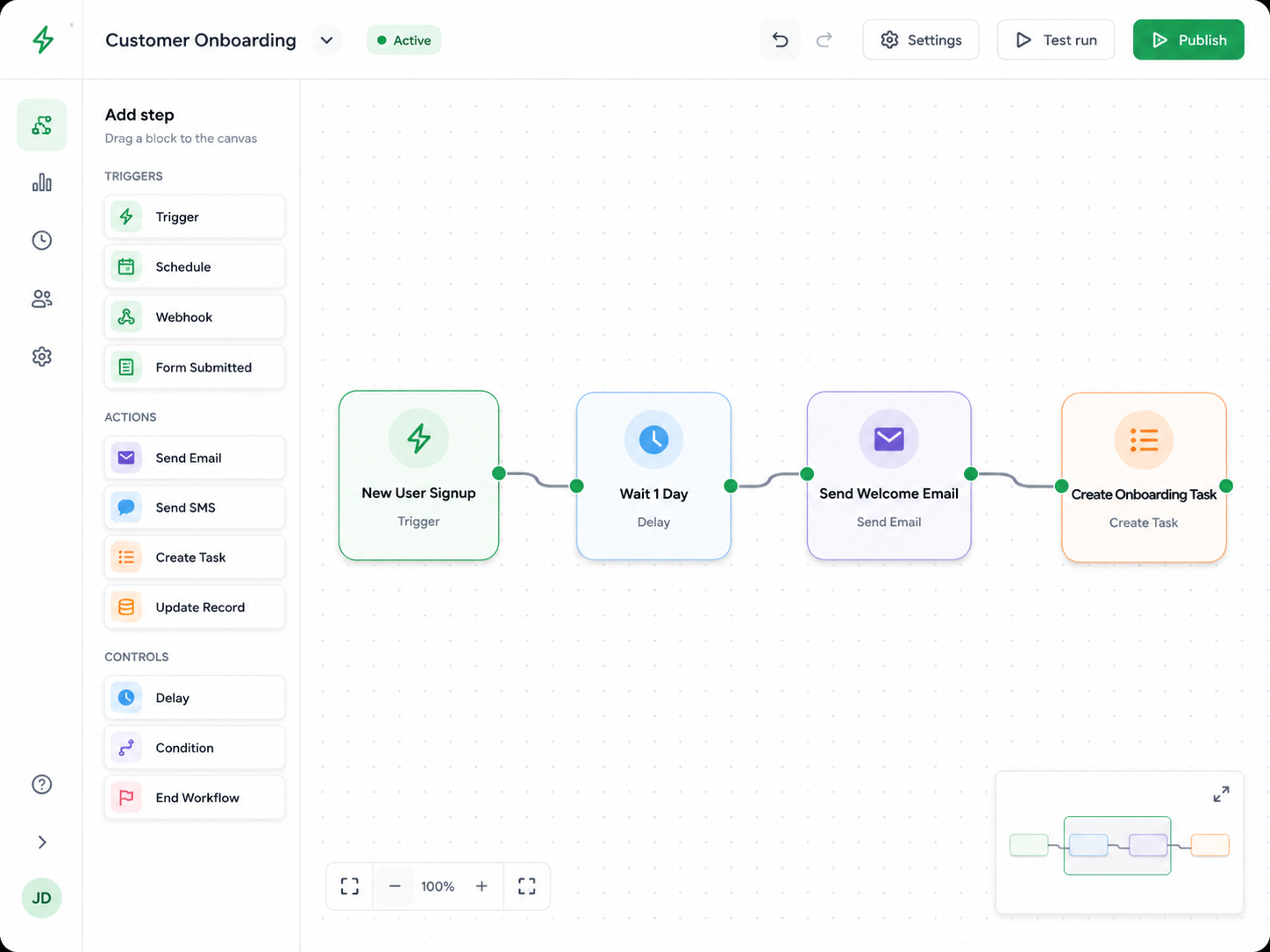Click the fullscreen icon right of zoom

point(527,886)
